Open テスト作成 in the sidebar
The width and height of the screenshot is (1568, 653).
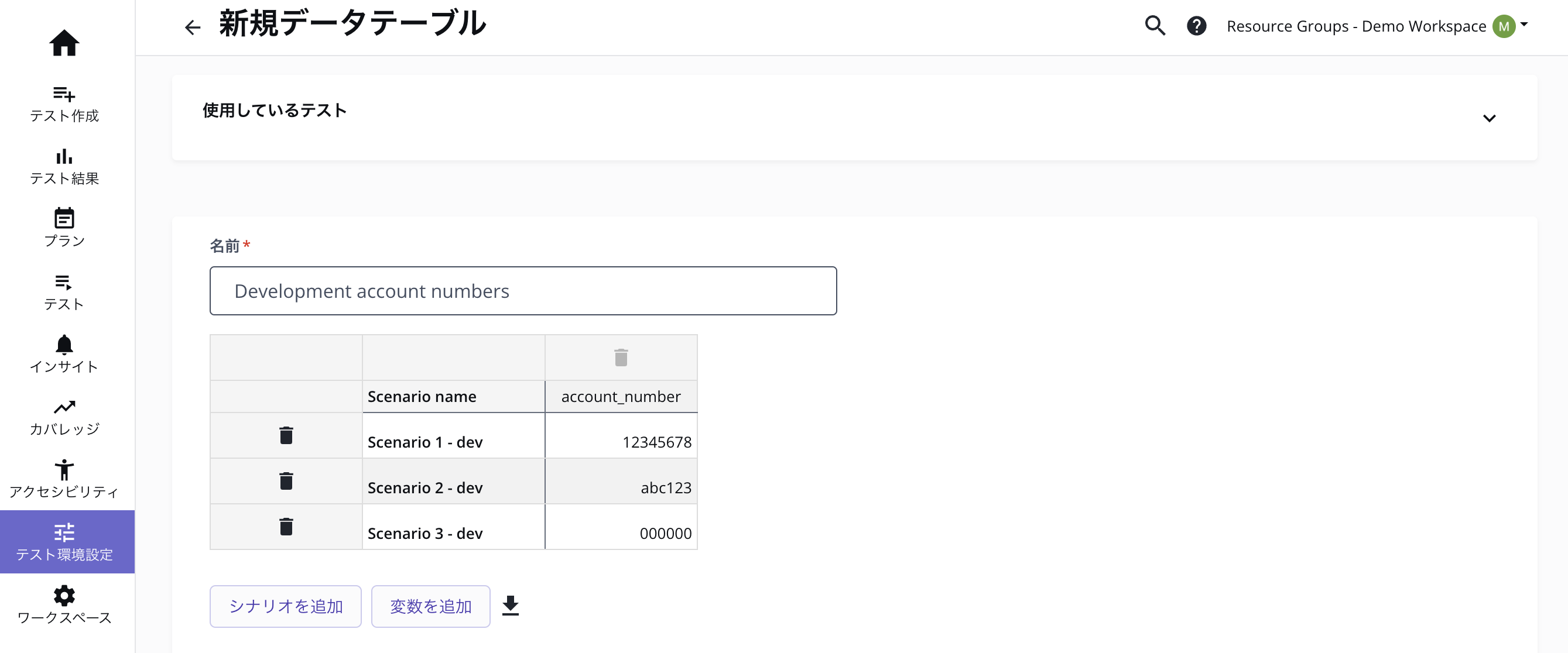(x=64, y=104)
